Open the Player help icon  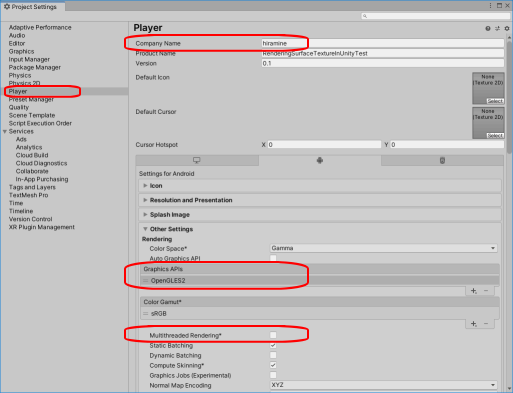[x=488, y=29]
